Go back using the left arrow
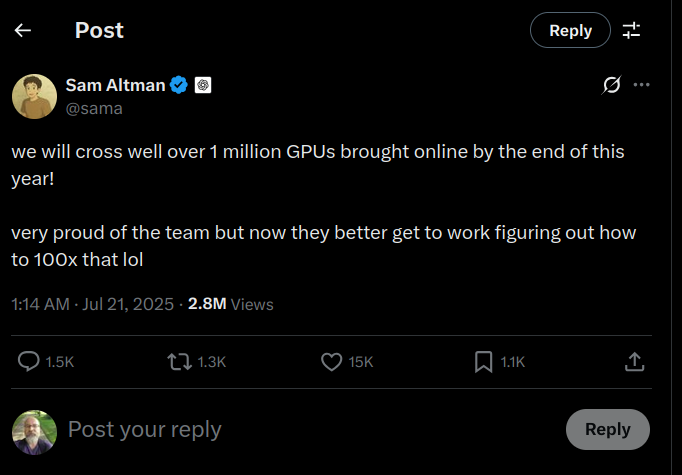682x475 pixels. [x=23, y=30]
